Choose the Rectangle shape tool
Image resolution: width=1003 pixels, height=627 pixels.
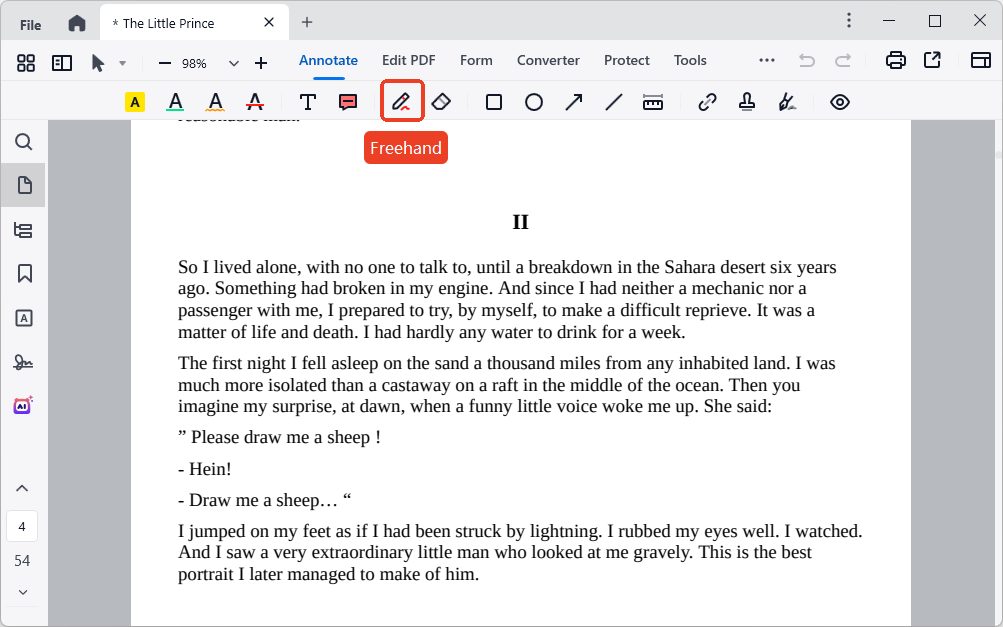493,101
